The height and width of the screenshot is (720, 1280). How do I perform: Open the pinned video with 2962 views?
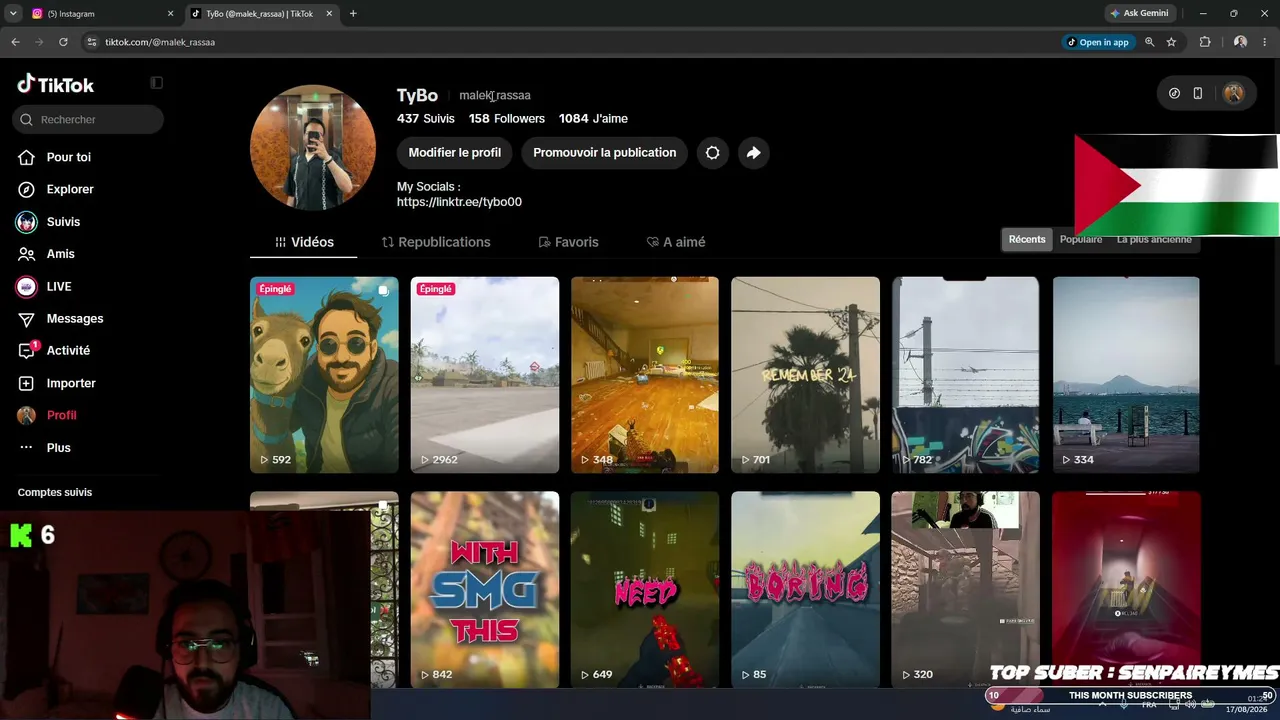tap(485, 375)
